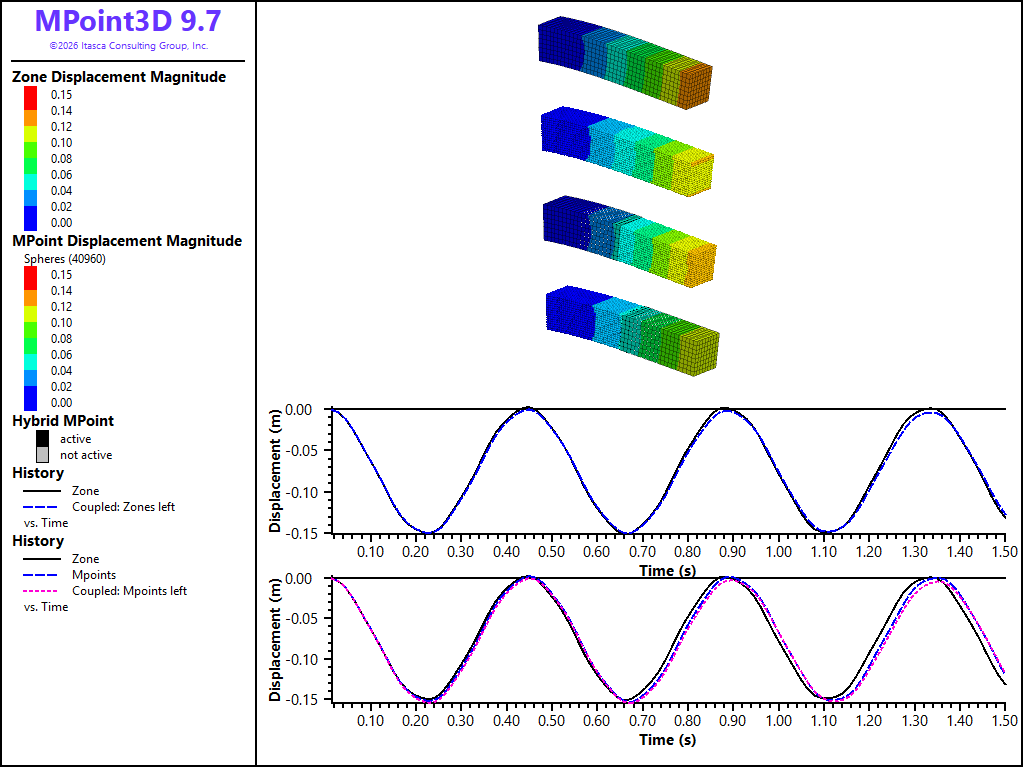Select the beam with white-dotted spheres and an orange tip

point(630,240)
